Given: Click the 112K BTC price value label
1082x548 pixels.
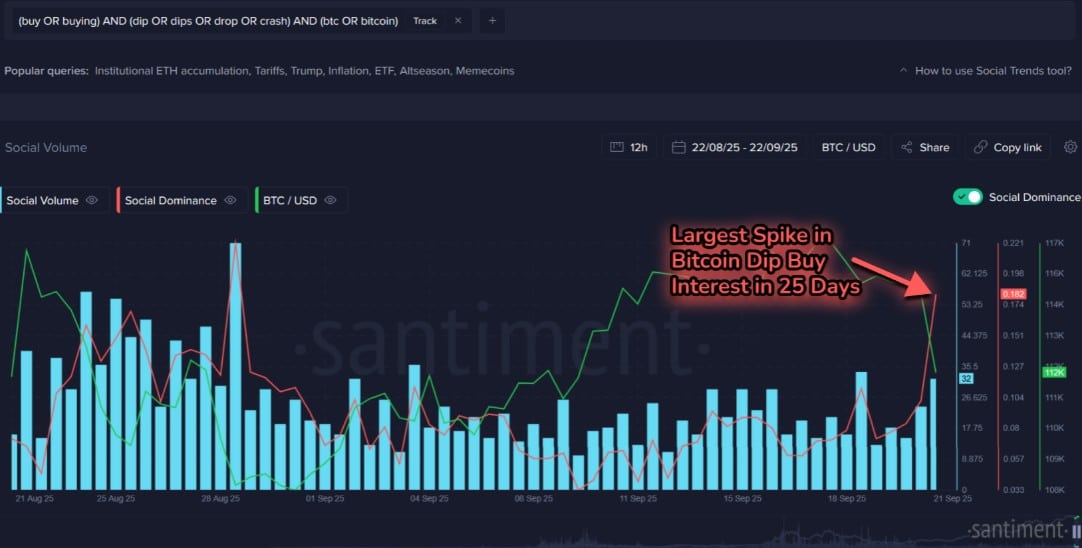Looking at the screenshot, I should (1054, 373).
